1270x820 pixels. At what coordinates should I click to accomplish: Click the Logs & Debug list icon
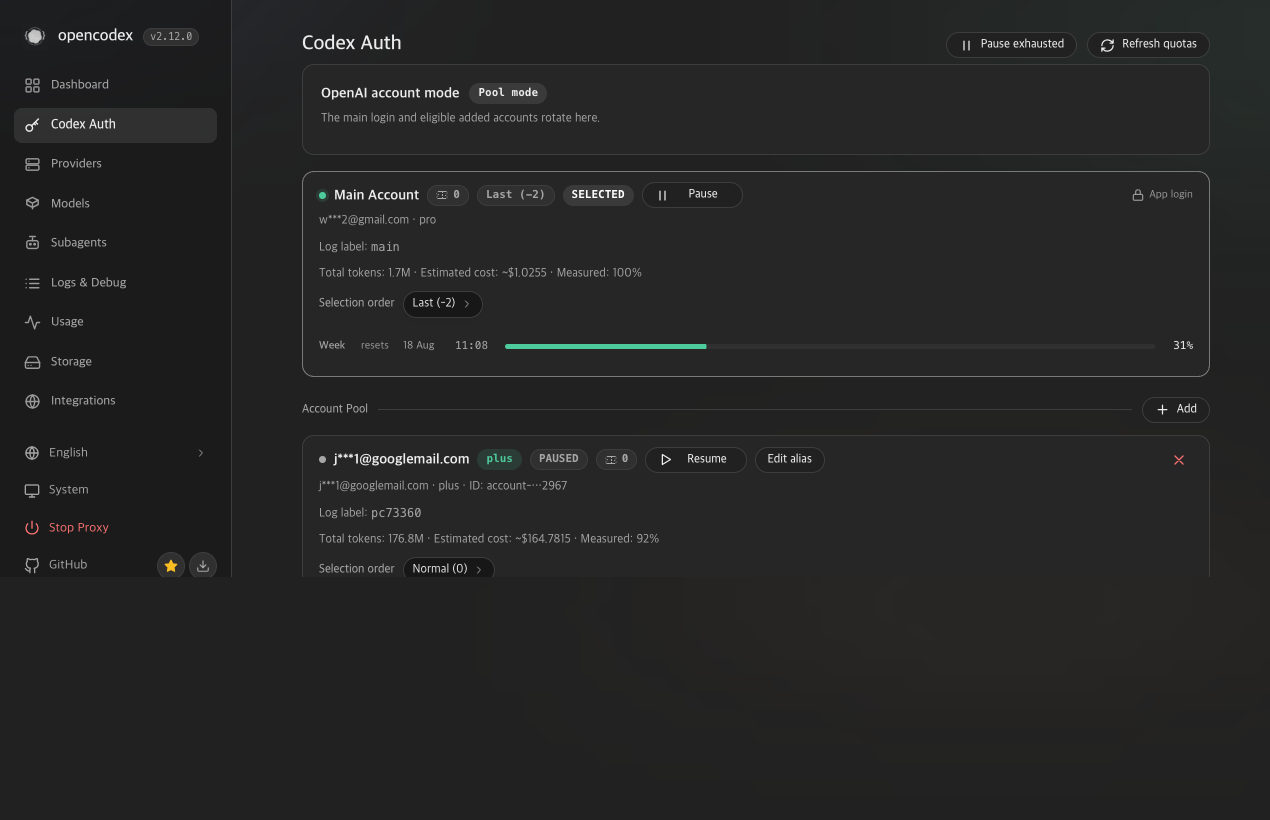32,283
